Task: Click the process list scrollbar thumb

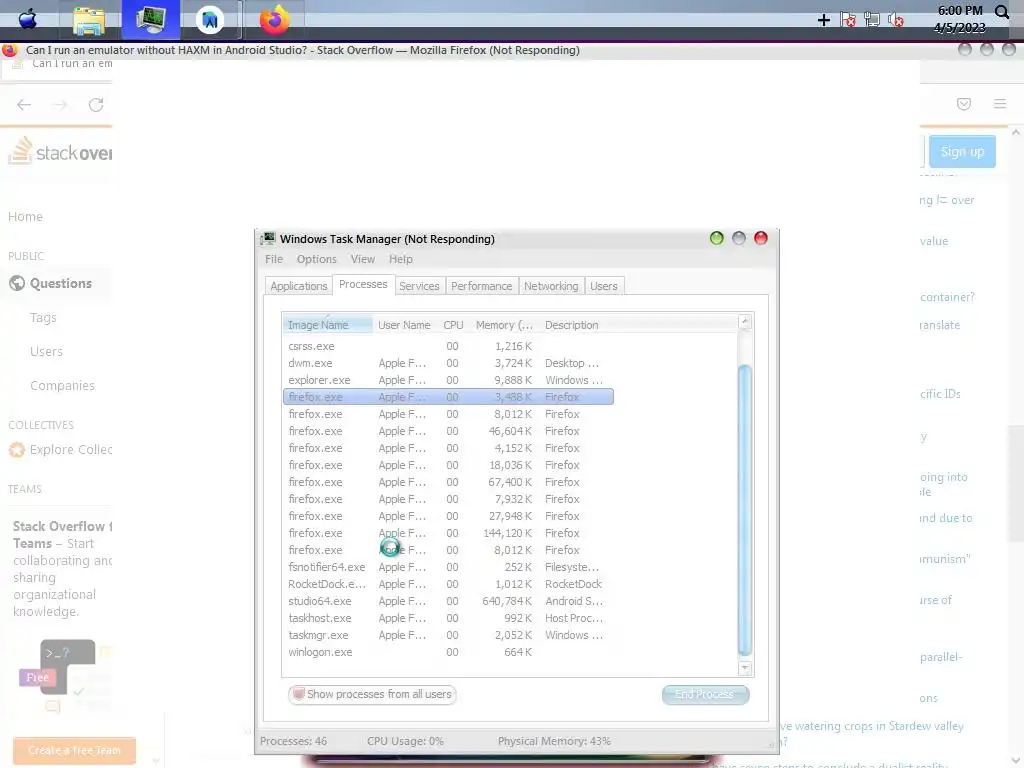Action: point(744,509)
